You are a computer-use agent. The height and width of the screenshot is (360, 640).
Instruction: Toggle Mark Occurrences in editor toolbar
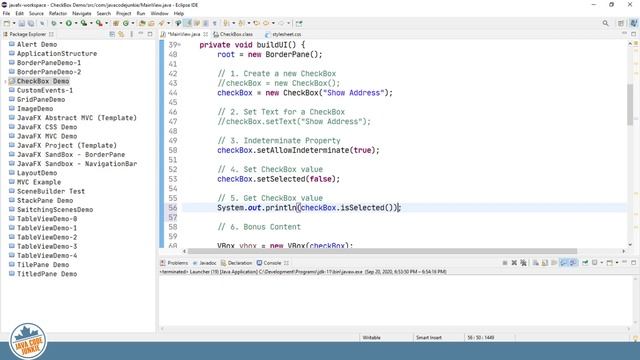pyautogui.click(x=187, y=24)
